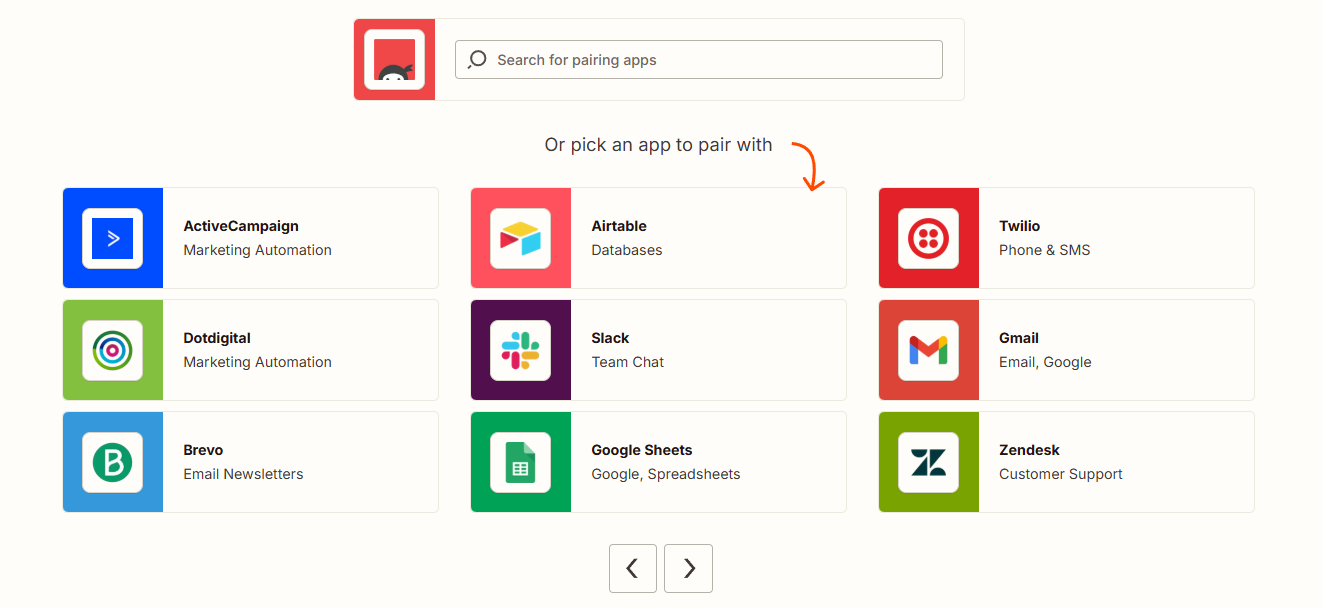The image size is (1322, 608).
Task: Select the Dotdigital app icon
Action: pyautogui.click(x=113, y=350)
